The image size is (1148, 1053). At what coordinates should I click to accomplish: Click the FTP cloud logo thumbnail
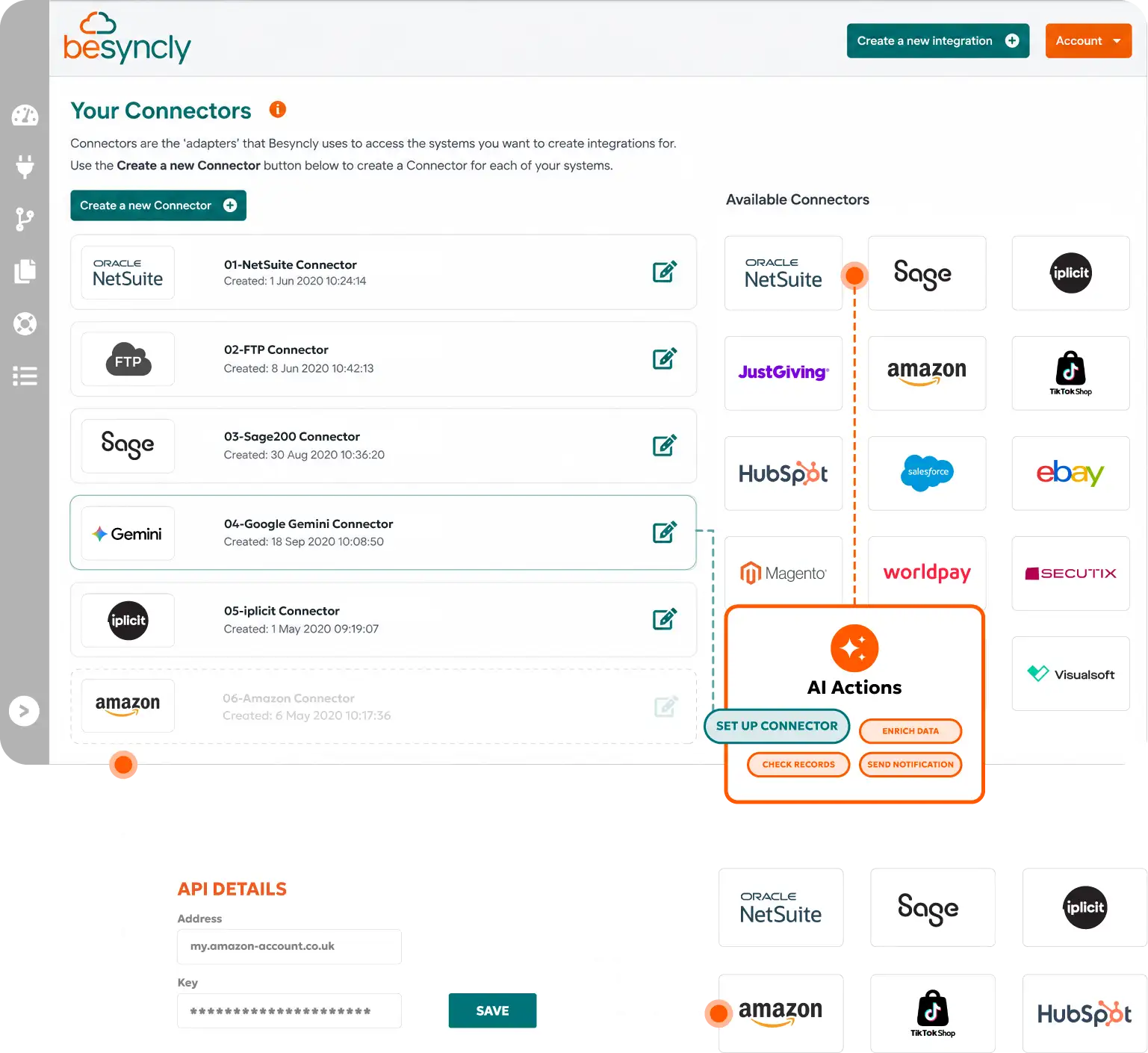pyautogui.click(x=128, y=359)
